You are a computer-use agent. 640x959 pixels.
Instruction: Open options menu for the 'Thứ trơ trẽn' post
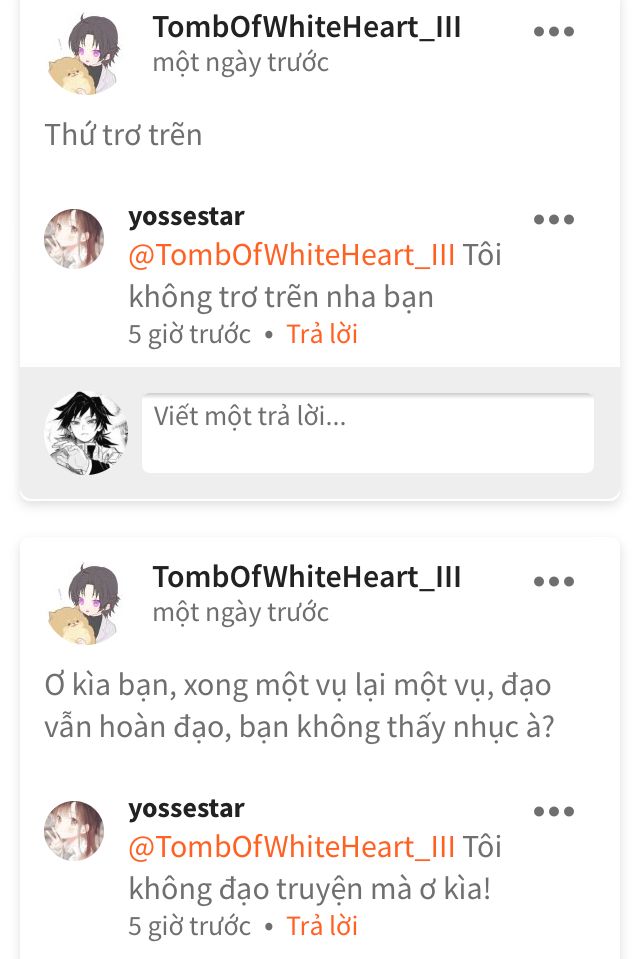click(x=554, y=31)
